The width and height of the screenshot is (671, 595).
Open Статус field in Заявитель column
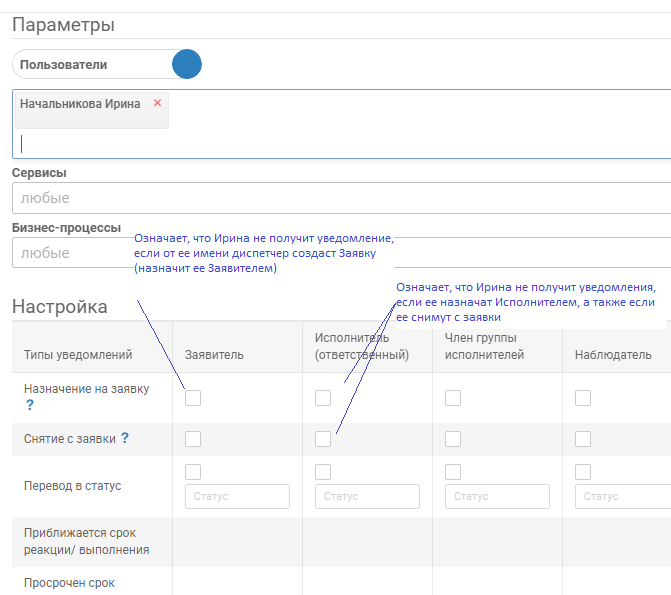(x=237, y=496)
